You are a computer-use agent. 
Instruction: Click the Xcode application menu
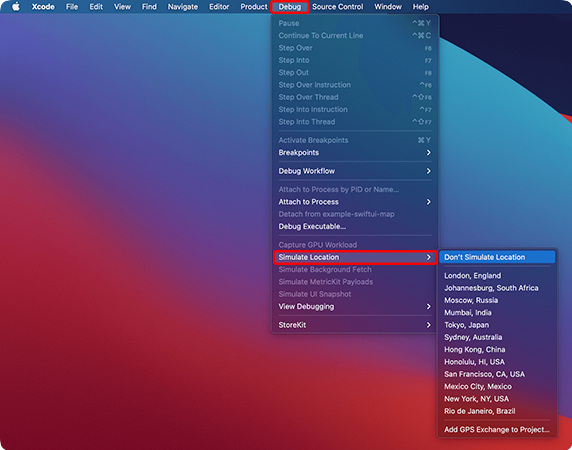pyautogui.click(x=43, y=7)
